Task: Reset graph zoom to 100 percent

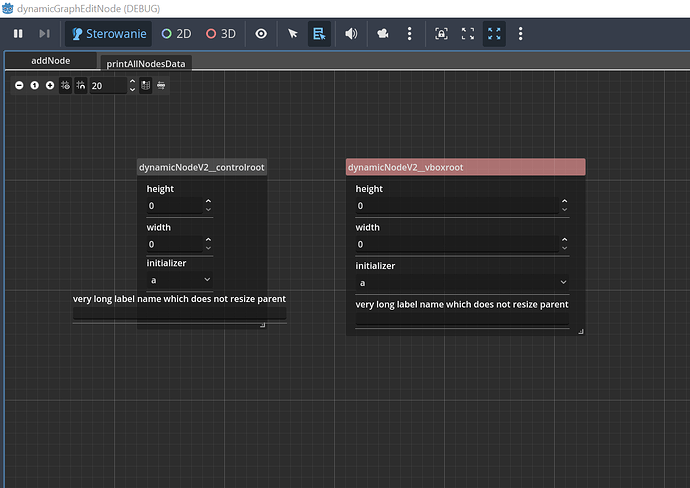Action: point(34,86)
